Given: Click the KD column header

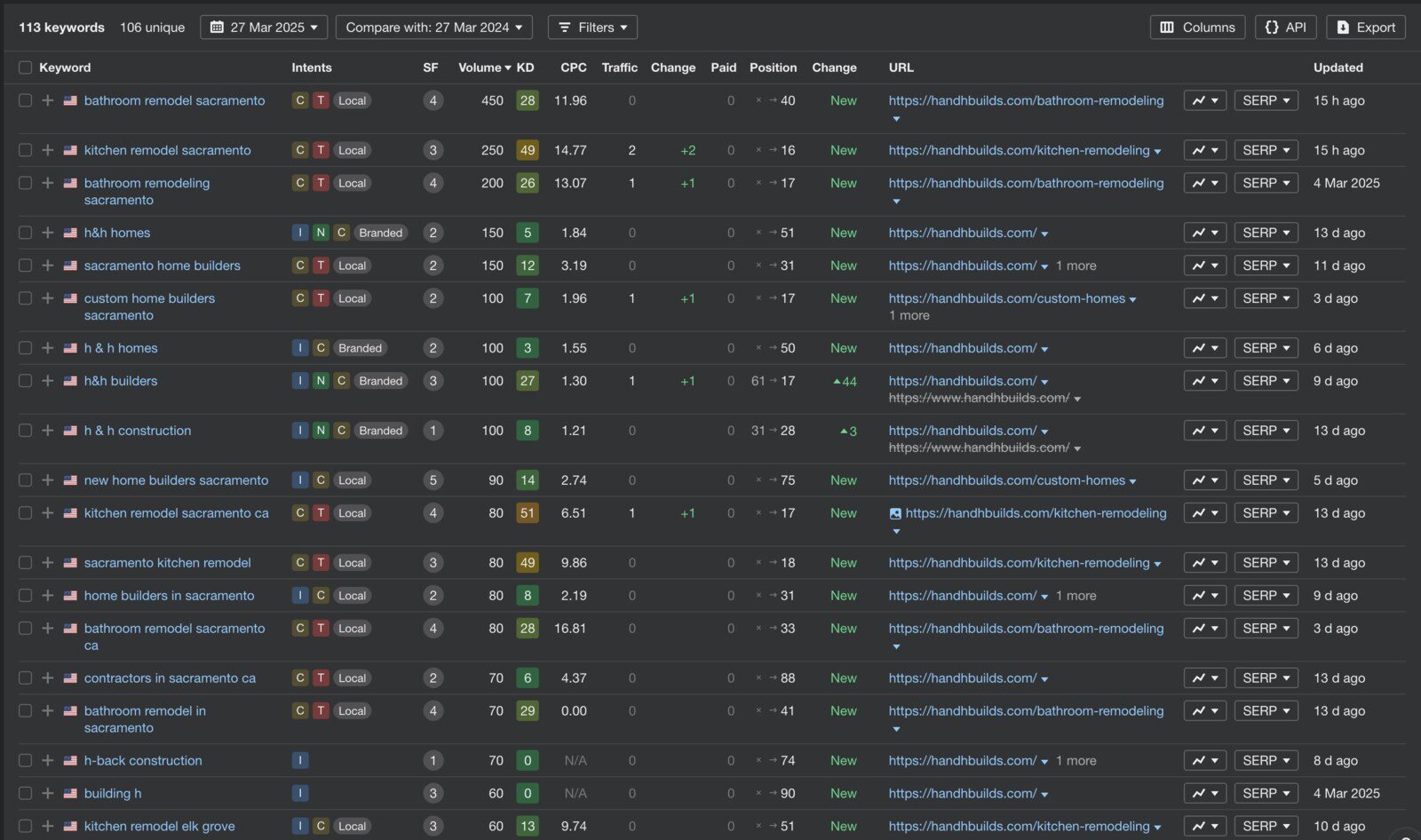Looking at the screenshot, I should 526,67.
